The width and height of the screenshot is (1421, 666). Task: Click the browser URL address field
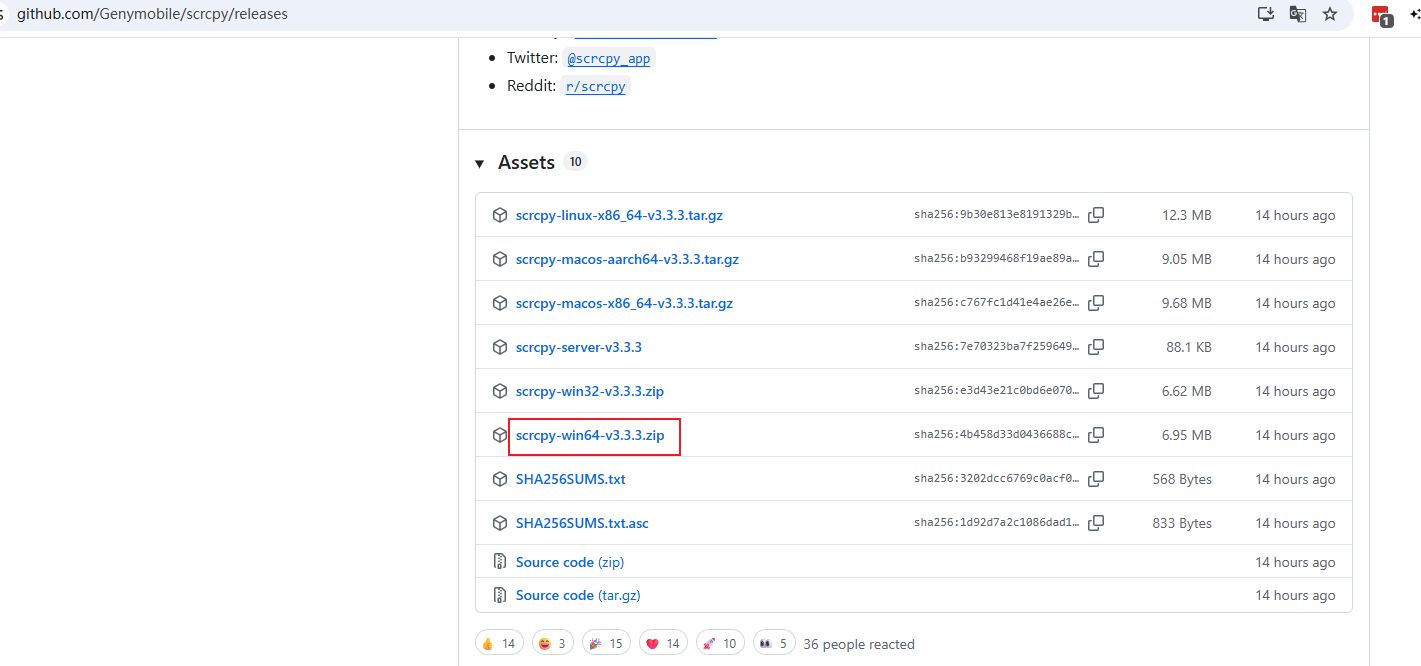pos(600,14)
